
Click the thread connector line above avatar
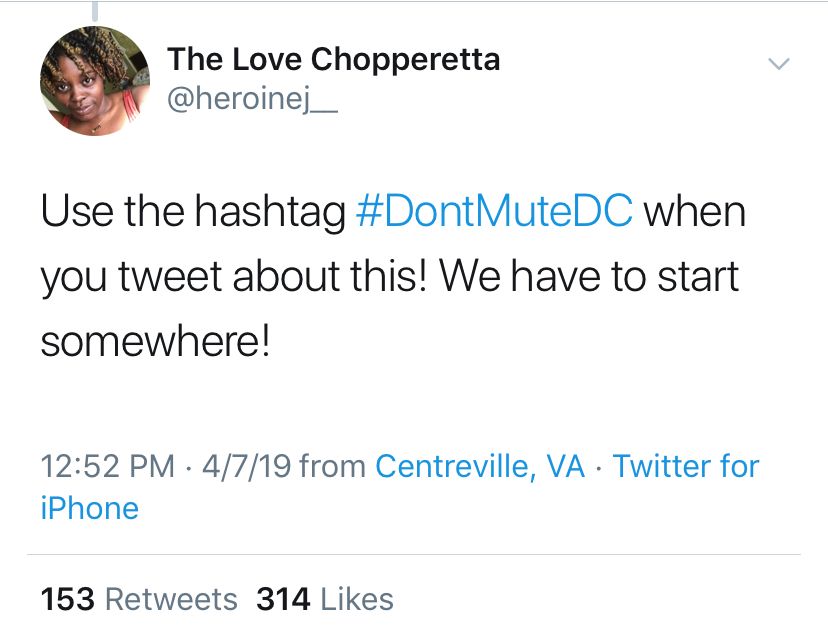click(94, 10)
